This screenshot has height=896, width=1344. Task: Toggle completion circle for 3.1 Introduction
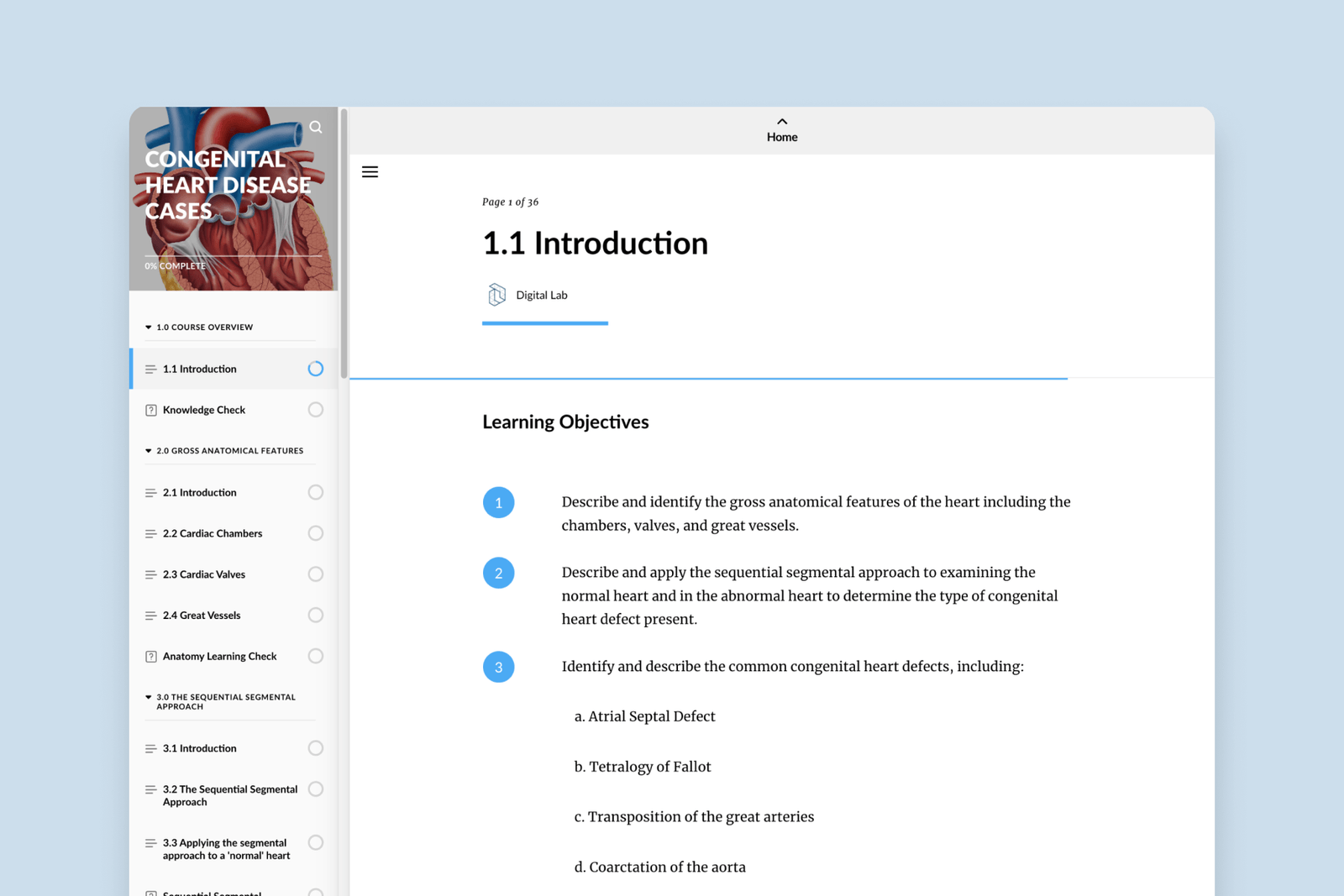tap(316, 748)
